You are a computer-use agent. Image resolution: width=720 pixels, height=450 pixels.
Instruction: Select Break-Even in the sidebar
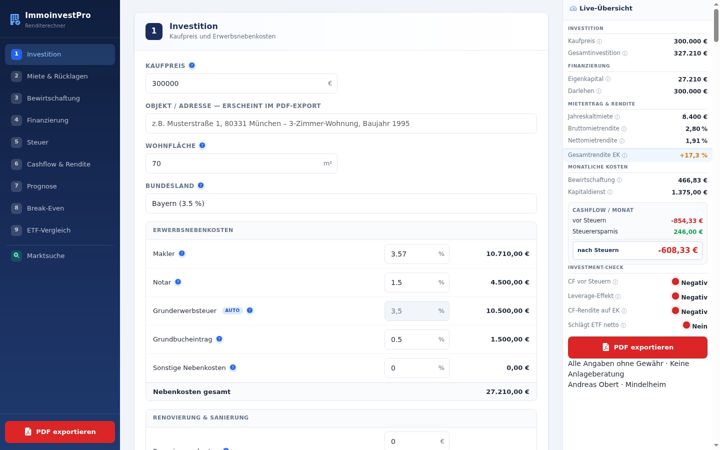click(x=60, y=208)
